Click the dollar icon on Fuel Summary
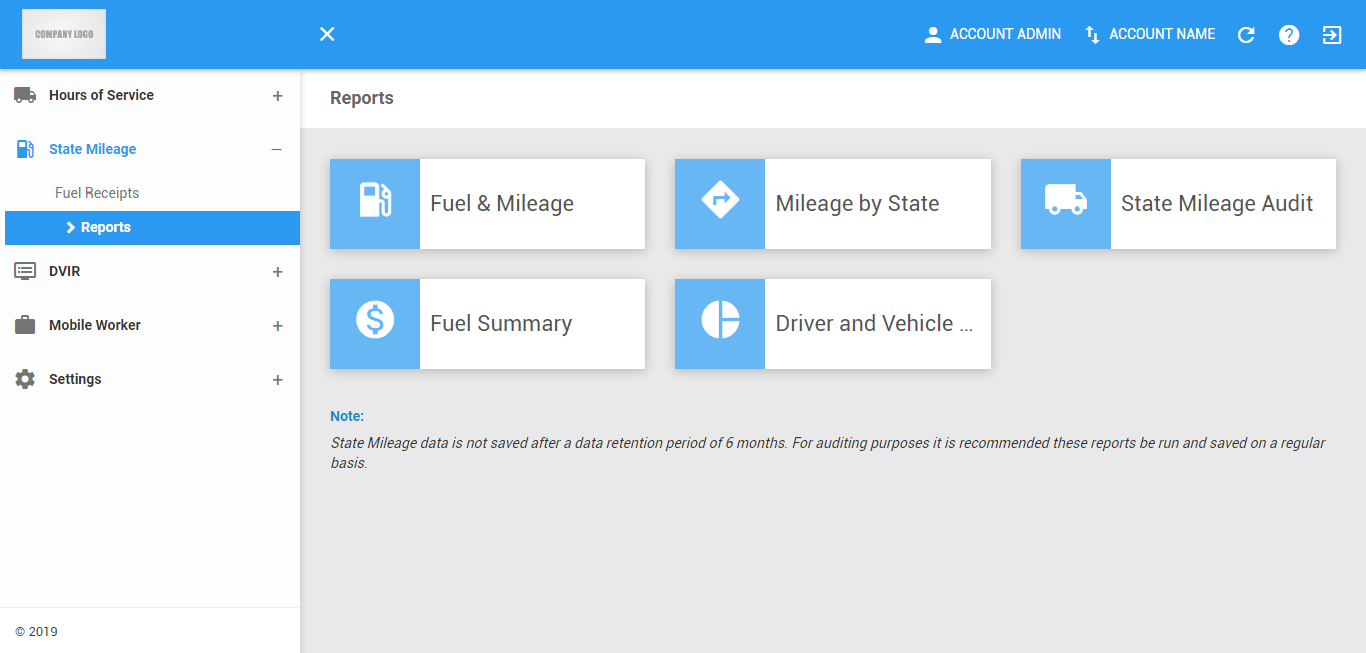Screen dimensions: 1366x653 tap(375, 320)
